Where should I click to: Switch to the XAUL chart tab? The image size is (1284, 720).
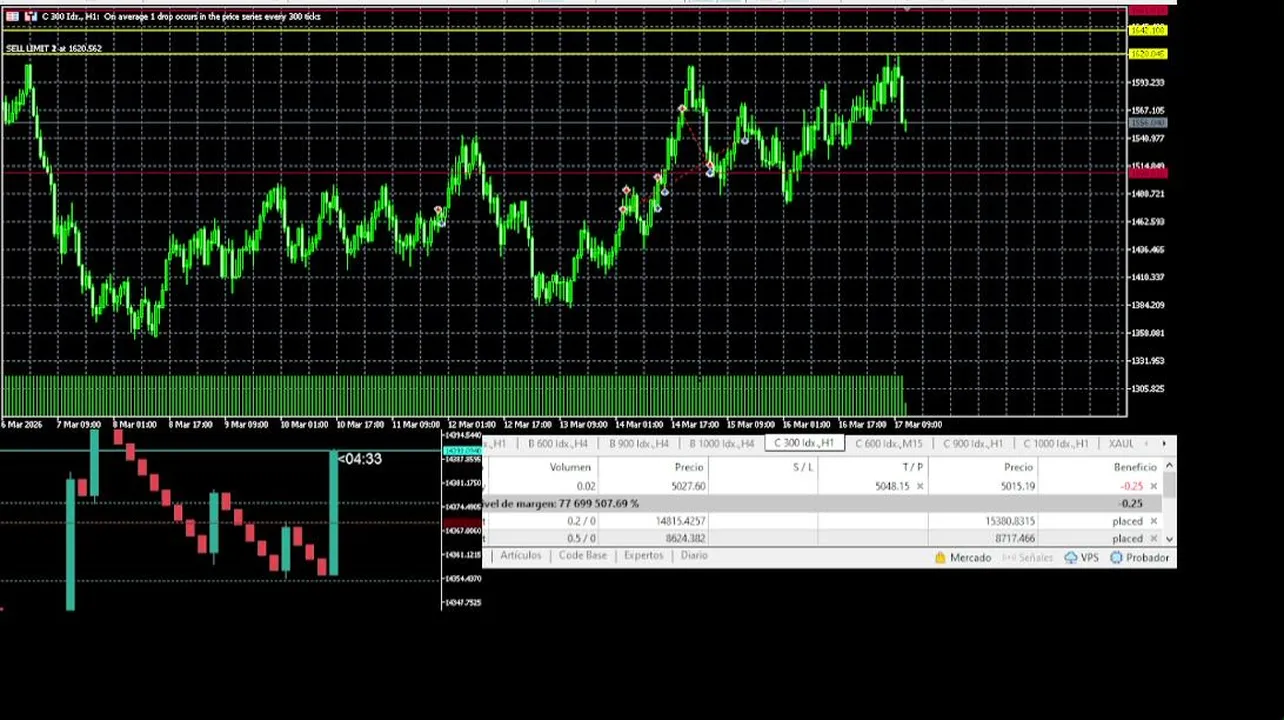click(1120, 443)
